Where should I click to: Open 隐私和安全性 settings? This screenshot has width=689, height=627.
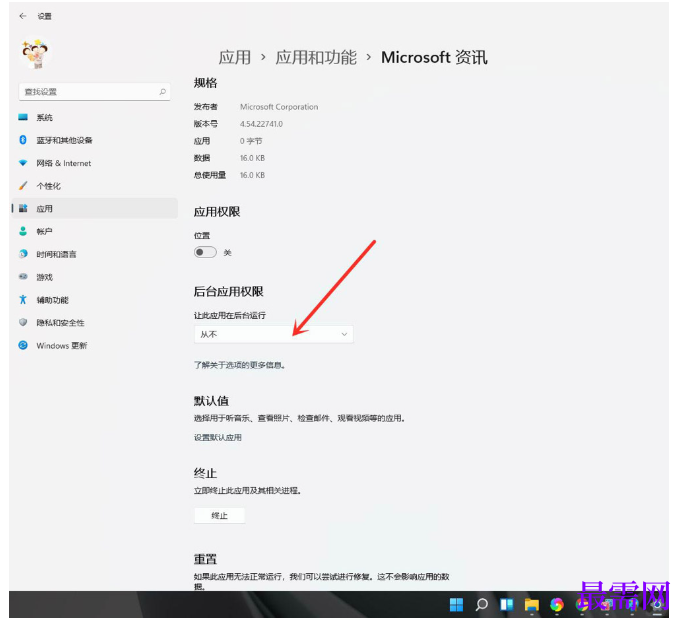[x=95, y=323]
